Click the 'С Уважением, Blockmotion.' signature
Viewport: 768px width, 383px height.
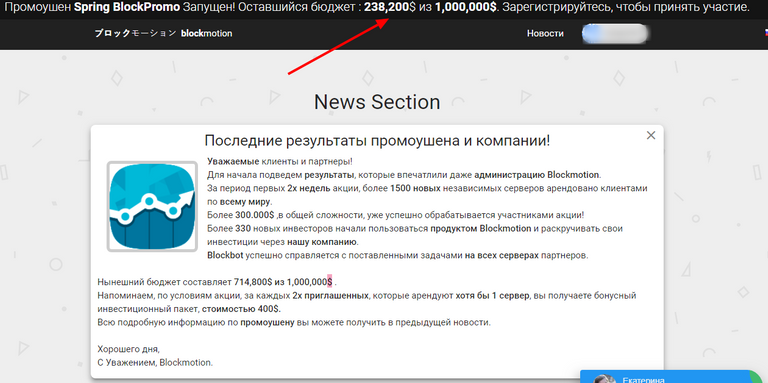click(x=155, y=363)
